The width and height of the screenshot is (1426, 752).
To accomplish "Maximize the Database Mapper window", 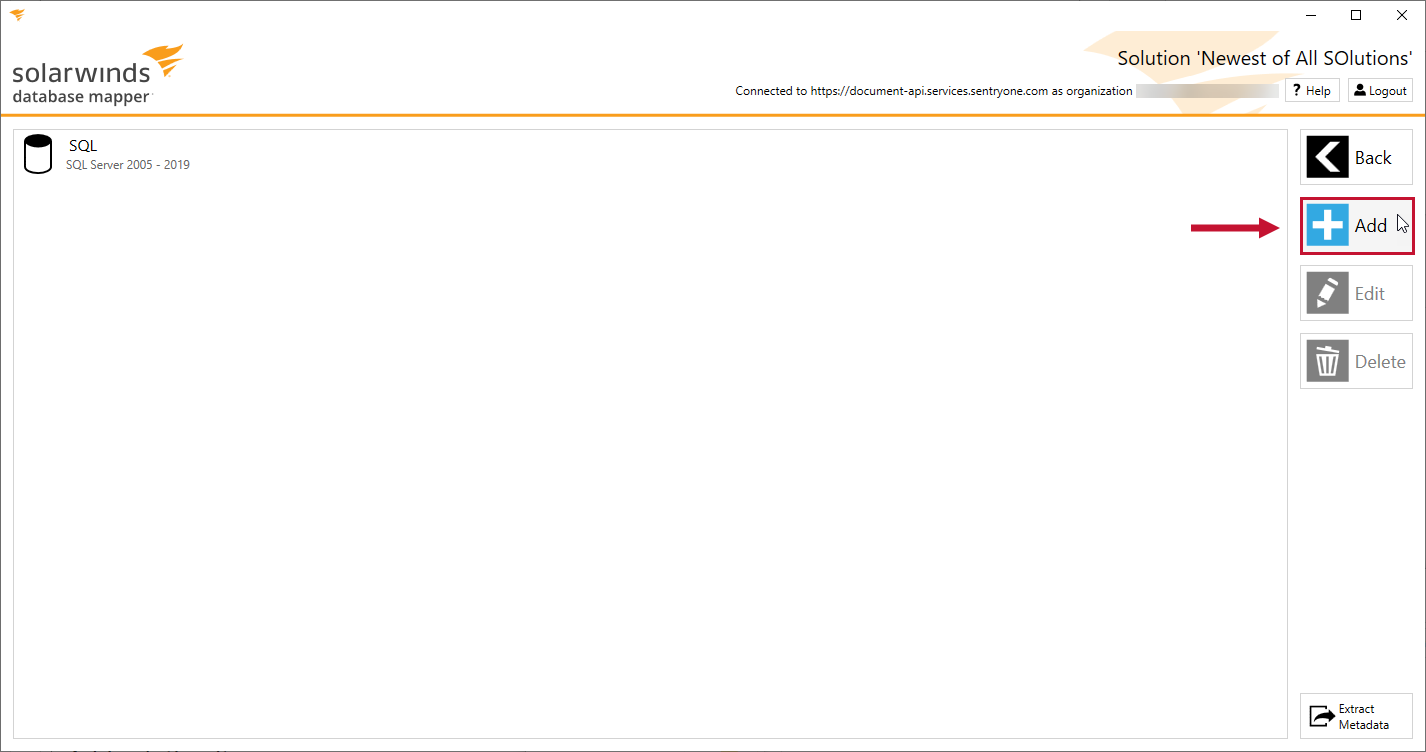I will pyautogui.click(x=1356, y=15).
